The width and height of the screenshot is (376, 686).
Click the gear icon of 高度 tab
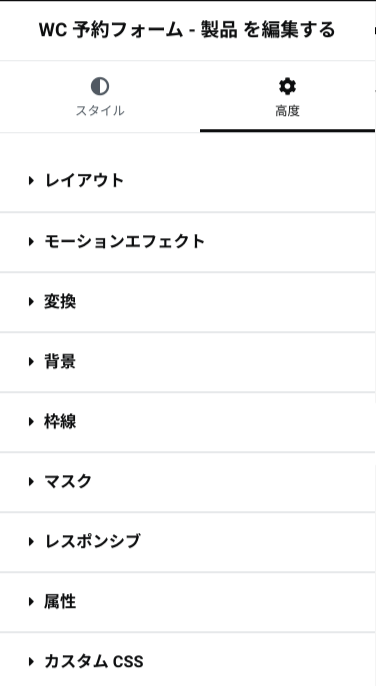287,87
